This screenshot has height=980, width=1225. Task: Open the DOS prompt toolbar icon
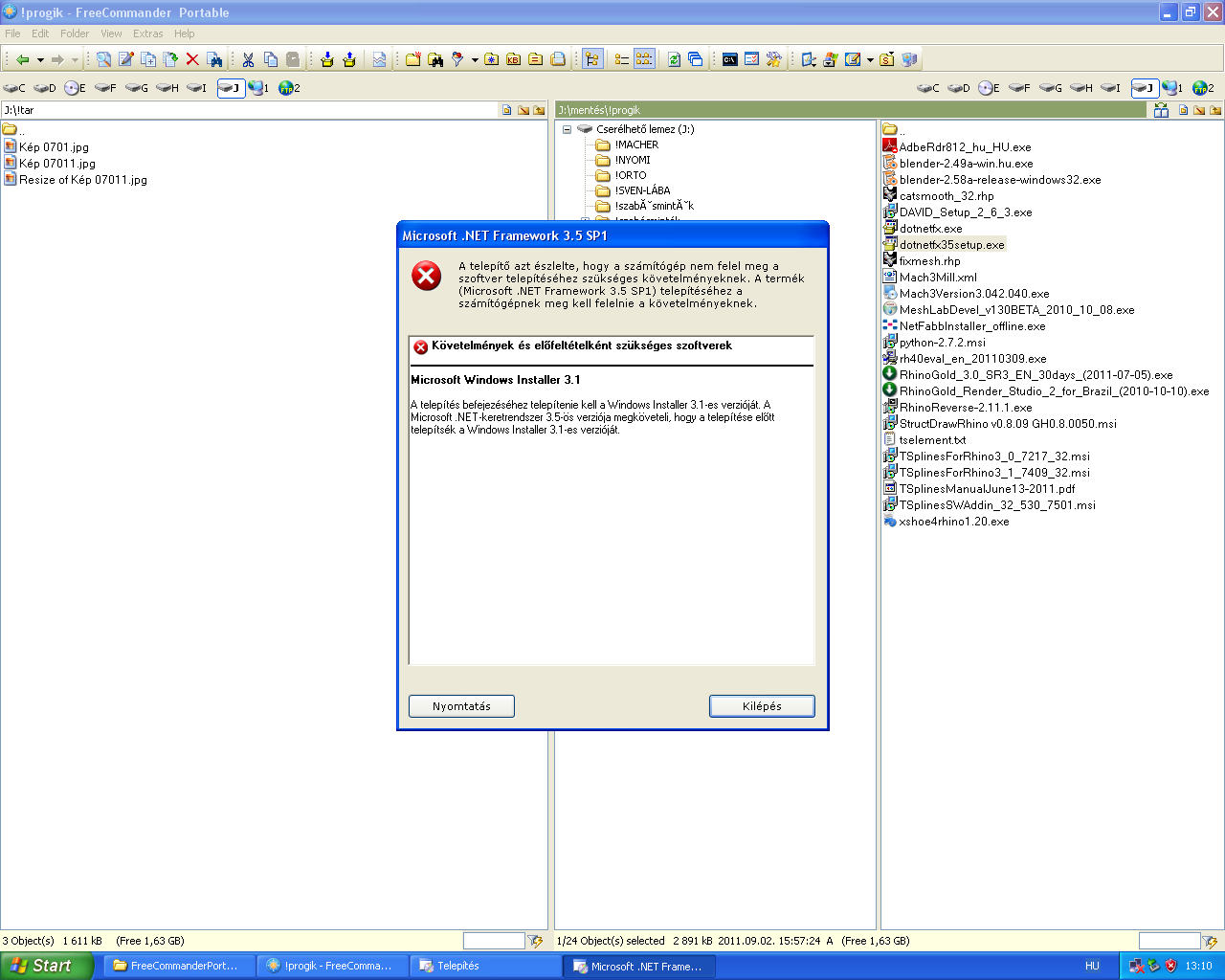click(730, 59)
